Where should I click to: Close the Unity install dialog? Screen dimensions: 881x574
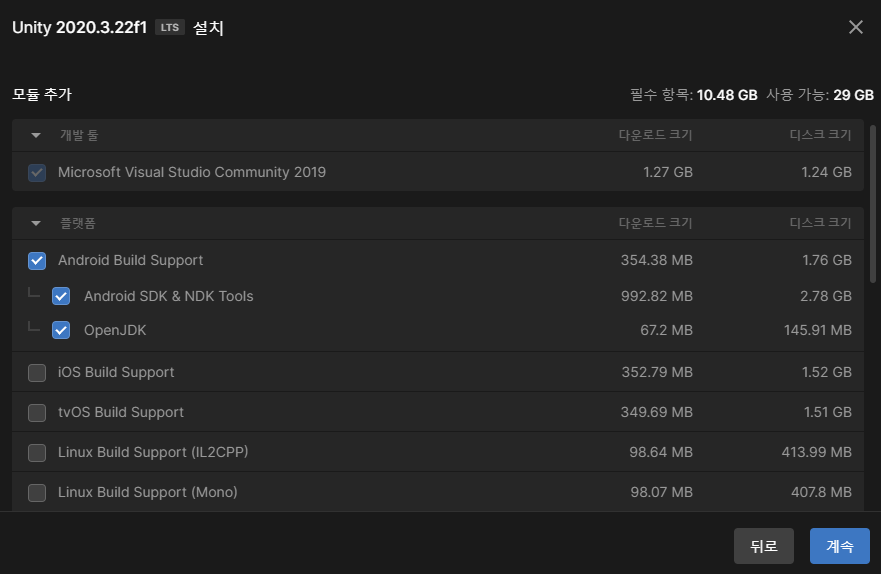tap(855, 27)
